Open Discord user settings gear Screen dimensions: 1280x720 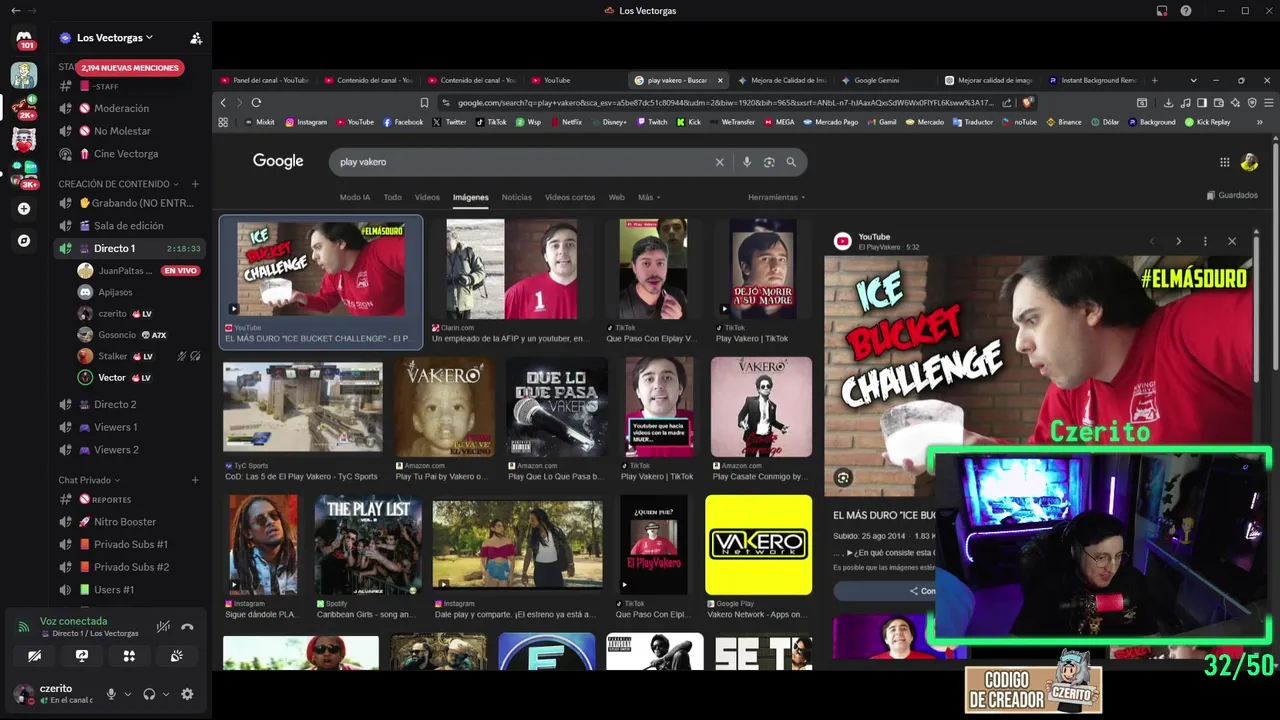pos(187,694)
